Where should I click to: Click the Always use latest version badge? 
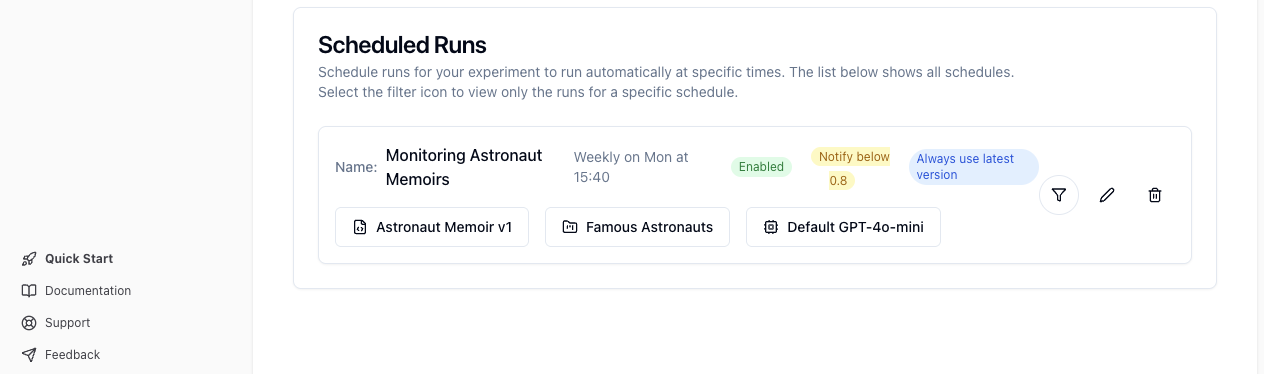point(973,167)
